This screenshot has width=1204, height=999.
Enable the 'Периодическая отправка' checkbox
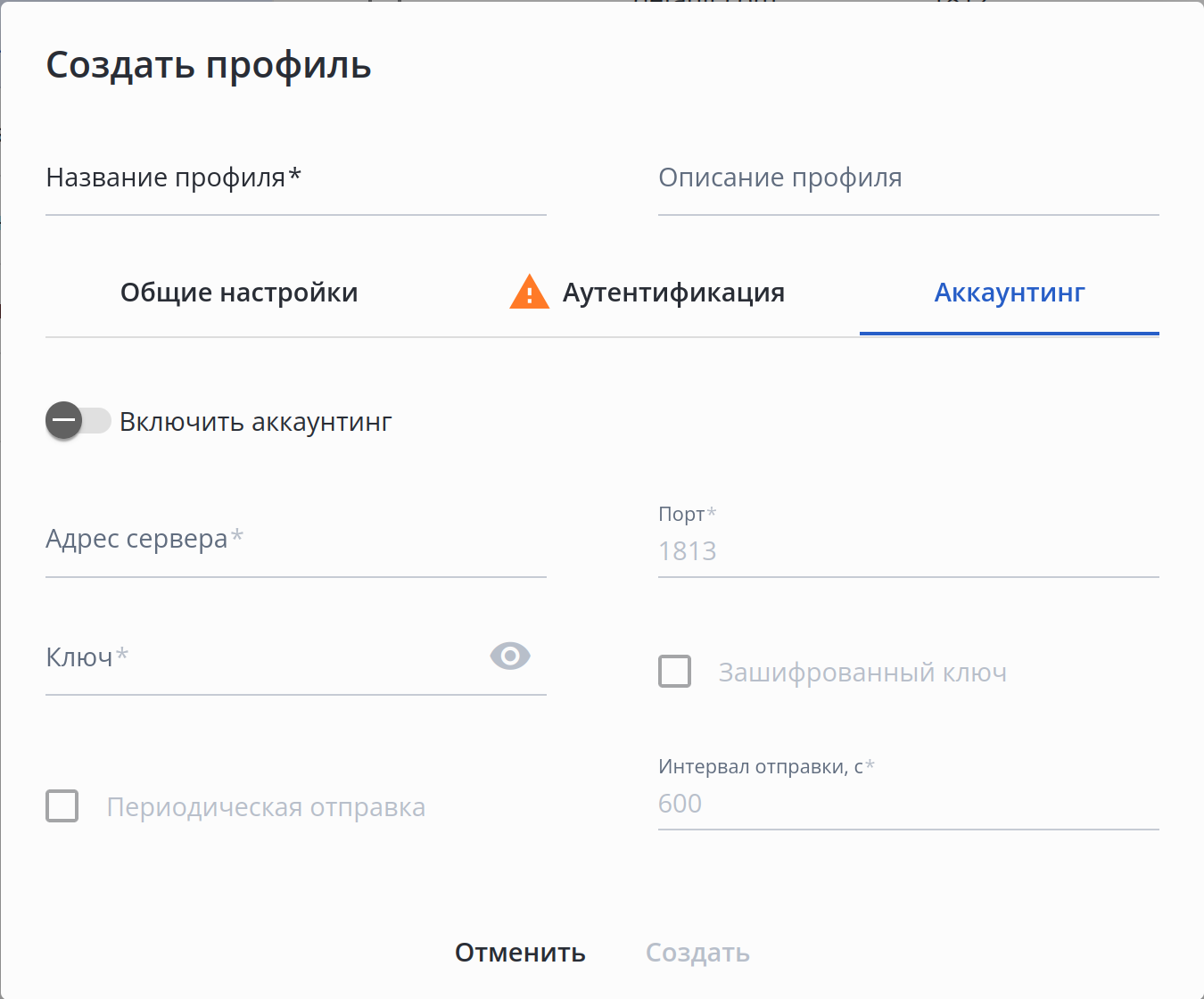point(62,806)
